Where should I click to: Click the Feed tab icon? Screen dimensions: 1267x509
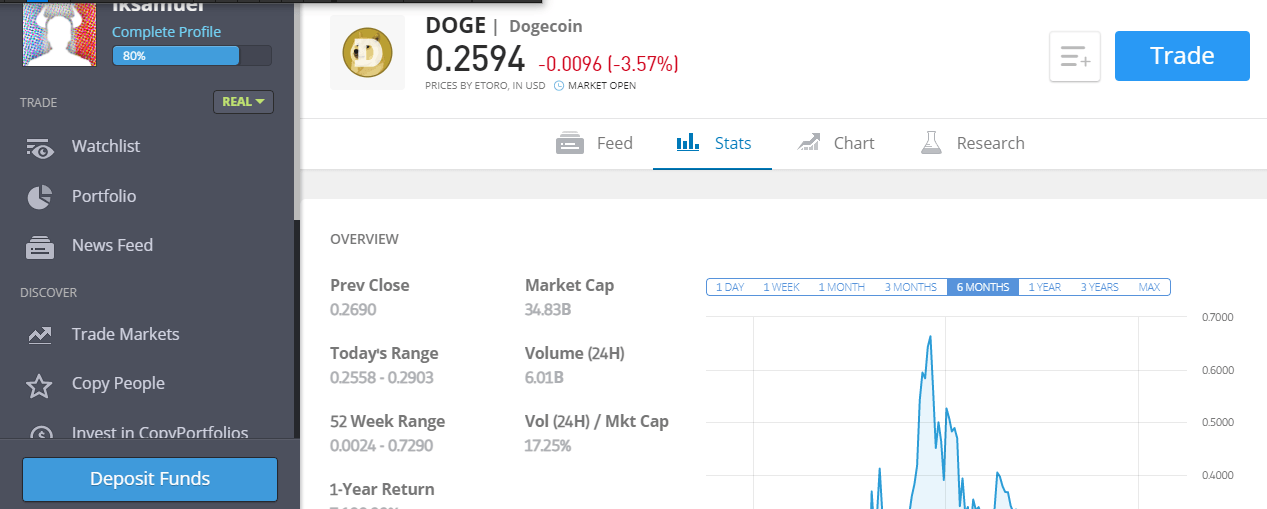pyautogui.click(x=570, y=143)
